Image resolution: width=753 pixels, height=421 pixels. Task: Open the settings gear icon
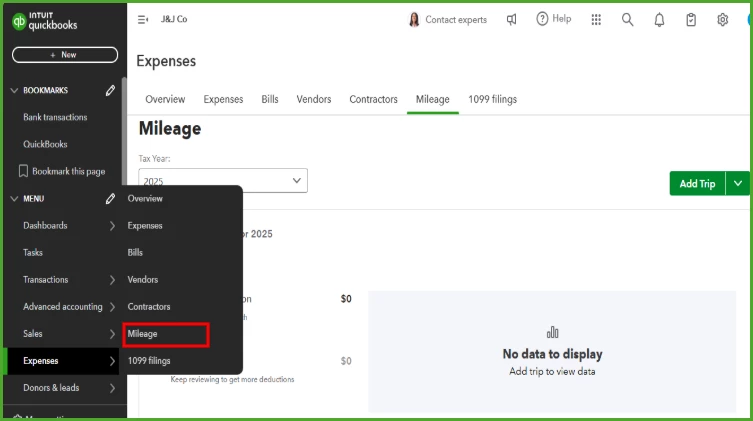(x=722, y=20)
